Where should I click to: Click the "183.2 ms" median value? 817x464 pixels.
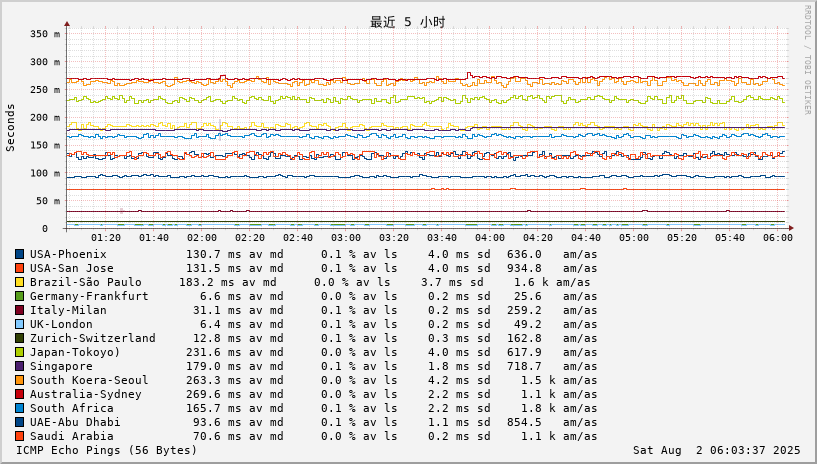pyautogui.click(x=207, y=282)
